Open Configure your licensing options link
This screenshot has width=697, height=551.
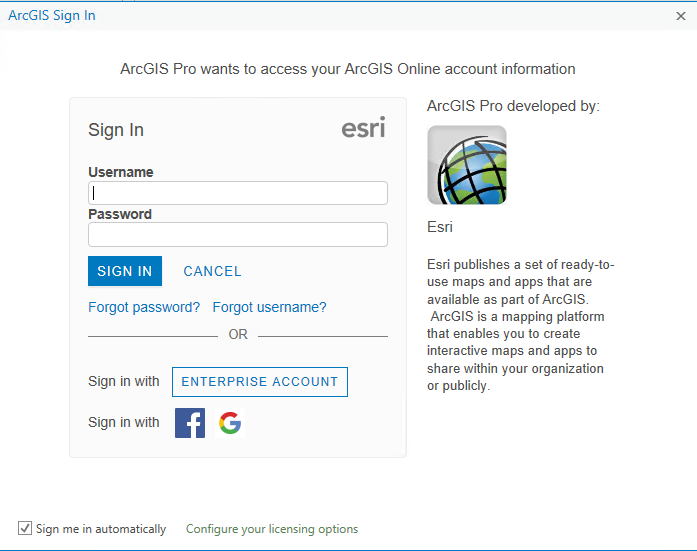click(272, 529)
